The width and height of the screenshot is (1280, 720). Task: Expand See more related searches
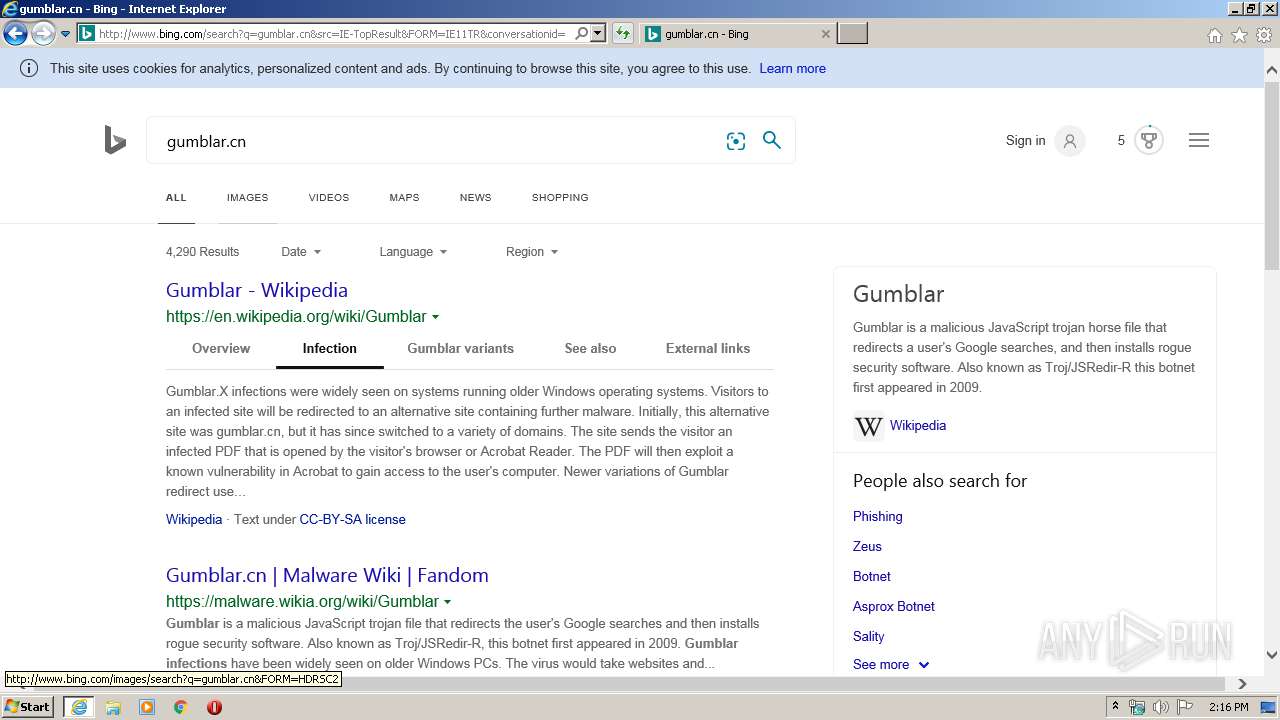pyautogui.click(x=891, y=664)
